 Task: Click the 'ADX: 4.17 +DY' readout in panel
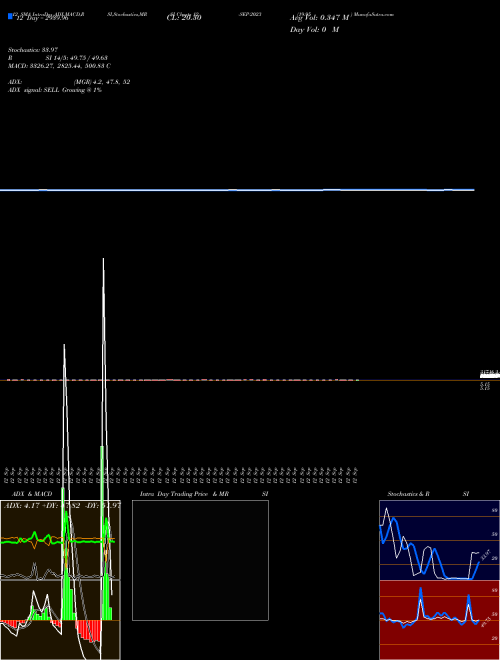click(x=62, y=505)
